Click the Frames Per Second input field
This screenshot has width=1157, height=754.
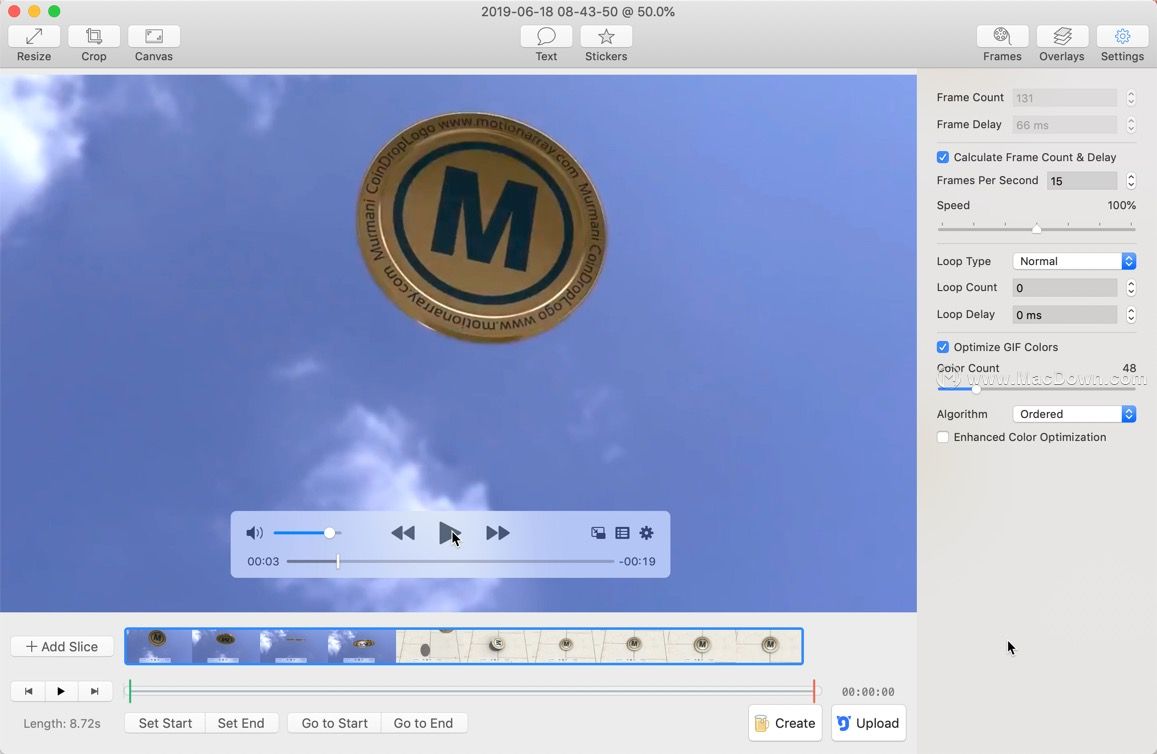pyautogui.click(x=1082, y=181)
